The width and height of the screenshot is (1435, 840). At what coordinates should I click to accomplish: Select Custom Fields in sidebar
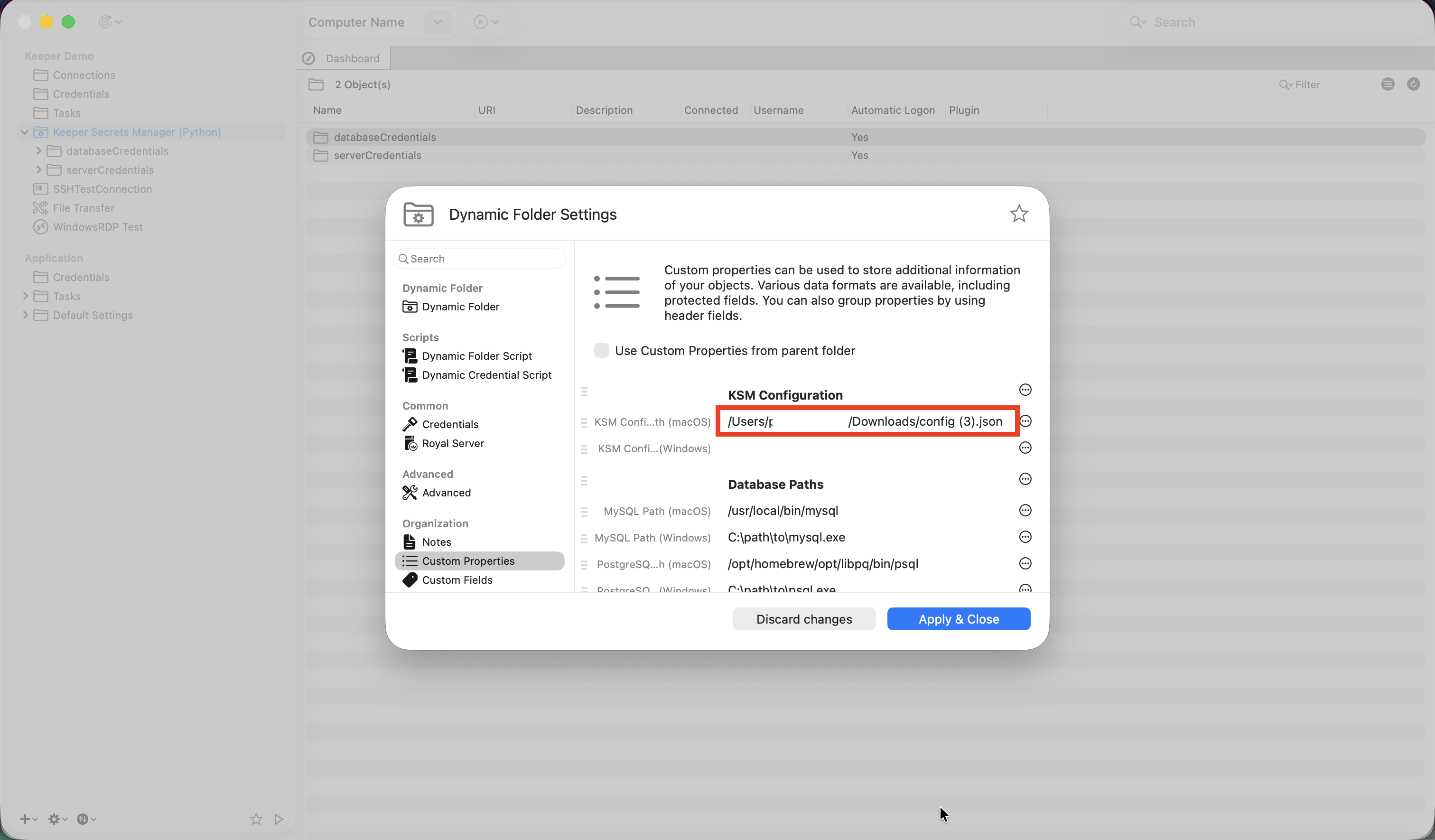point(457,580)
